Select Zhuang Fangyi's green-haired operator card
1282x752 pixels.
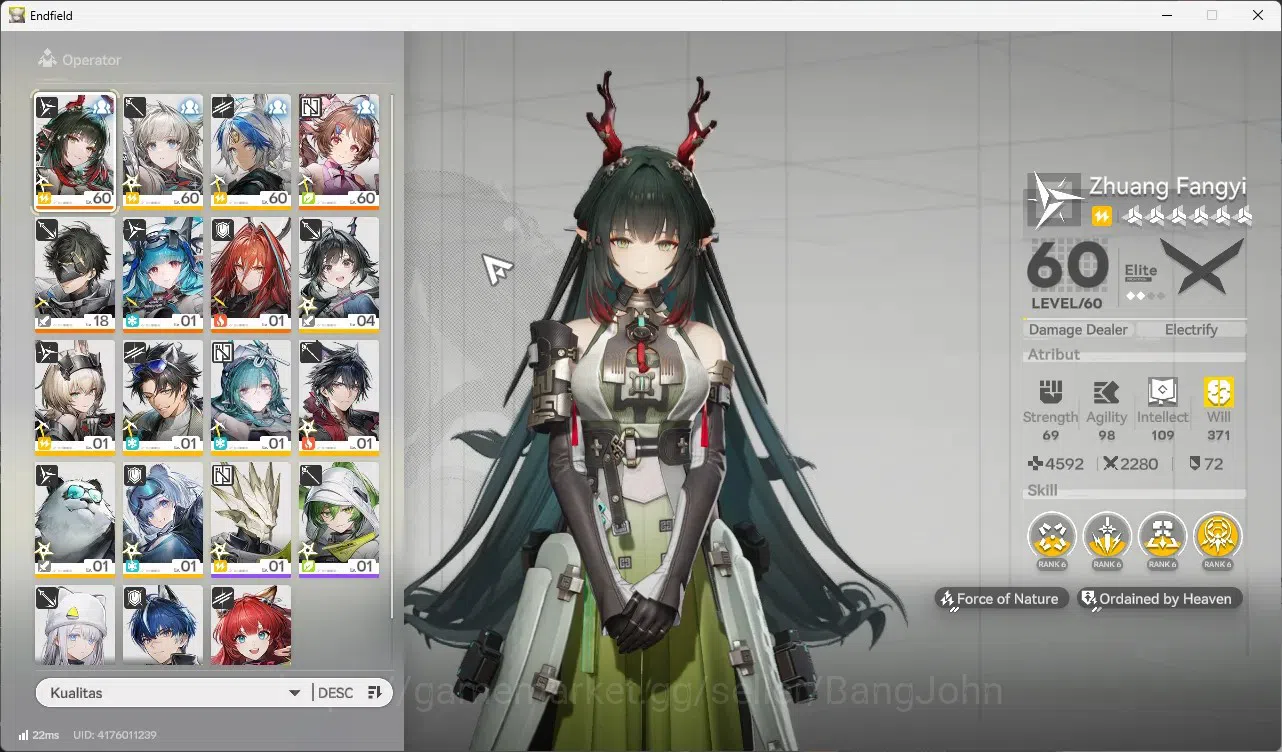click(75, 152)
